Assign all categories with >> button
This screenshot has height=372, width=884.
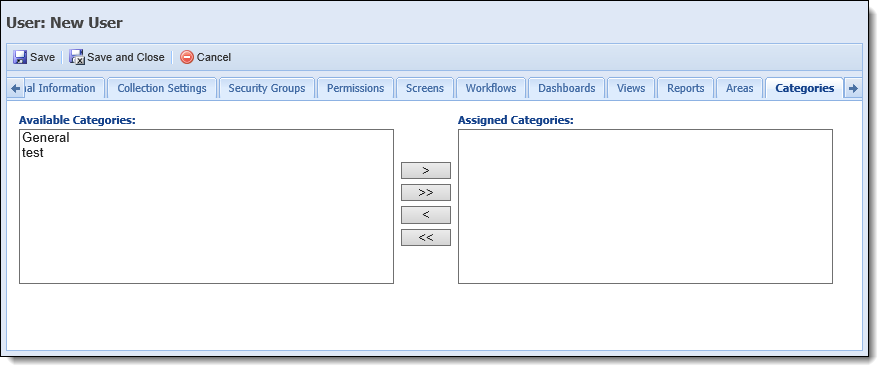tap(426, 193)
